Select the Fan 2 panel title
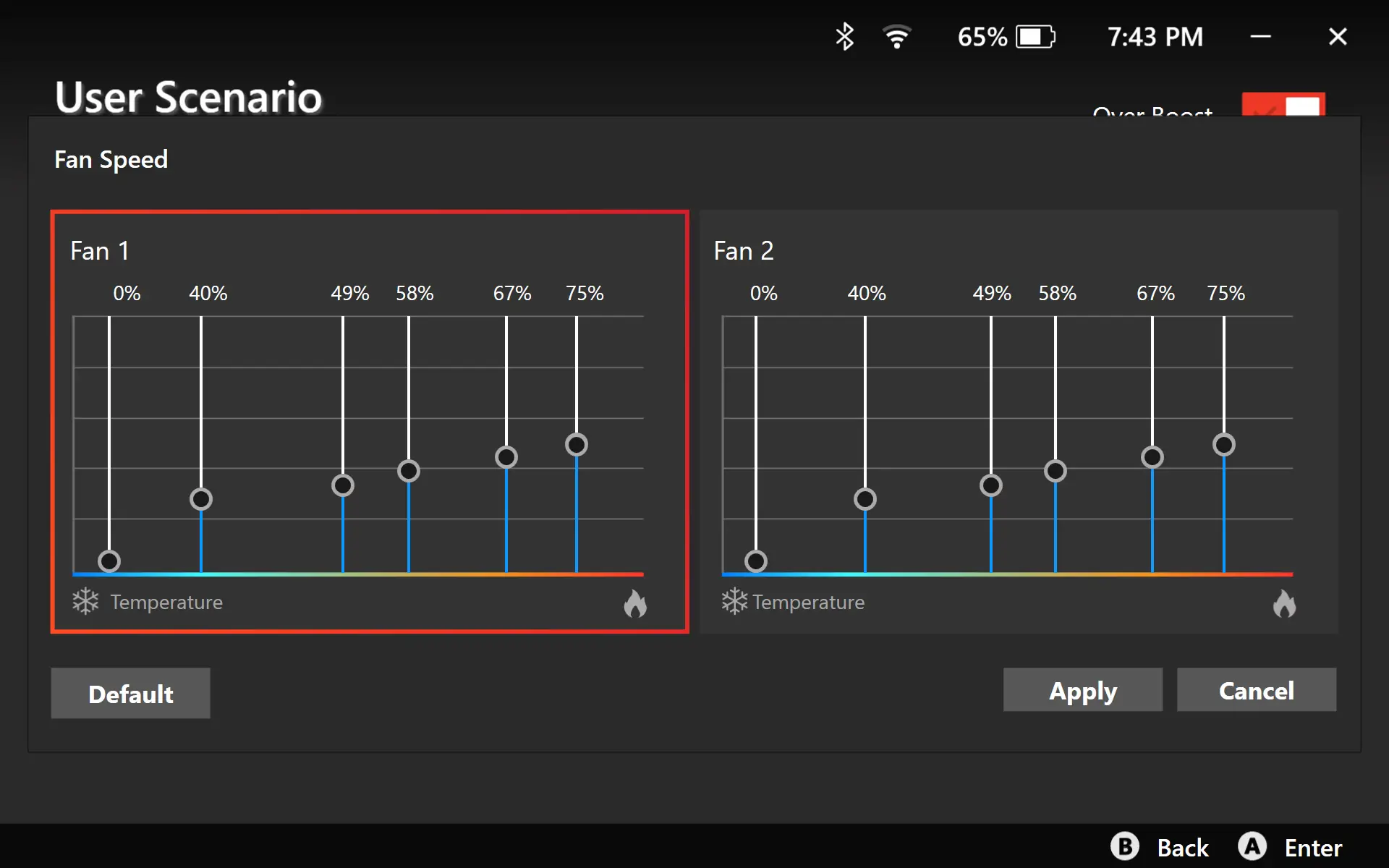Screen dimensions: 1389x868 coord(744,251)
